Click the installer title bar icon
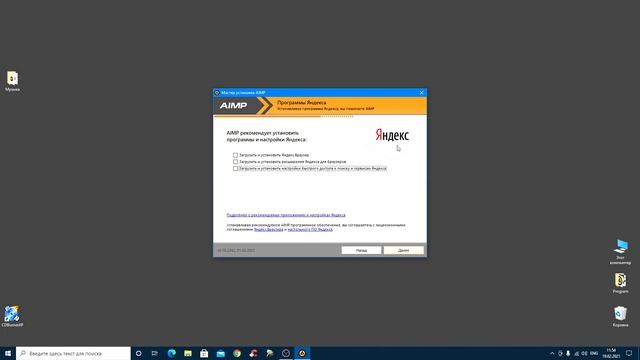The image size is (640, 360). 217,93
